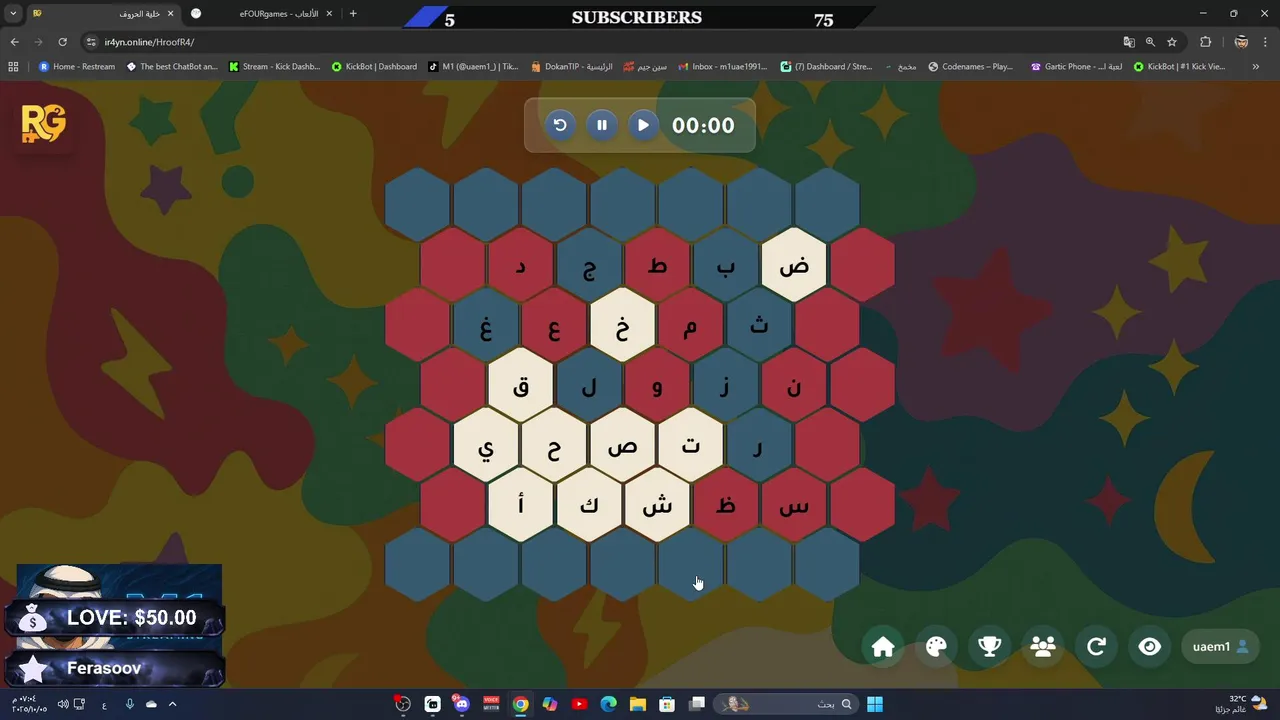Bookmark this page with the star icon
The width and height of the screenshot is (1280, 720).
[1172, 42]
